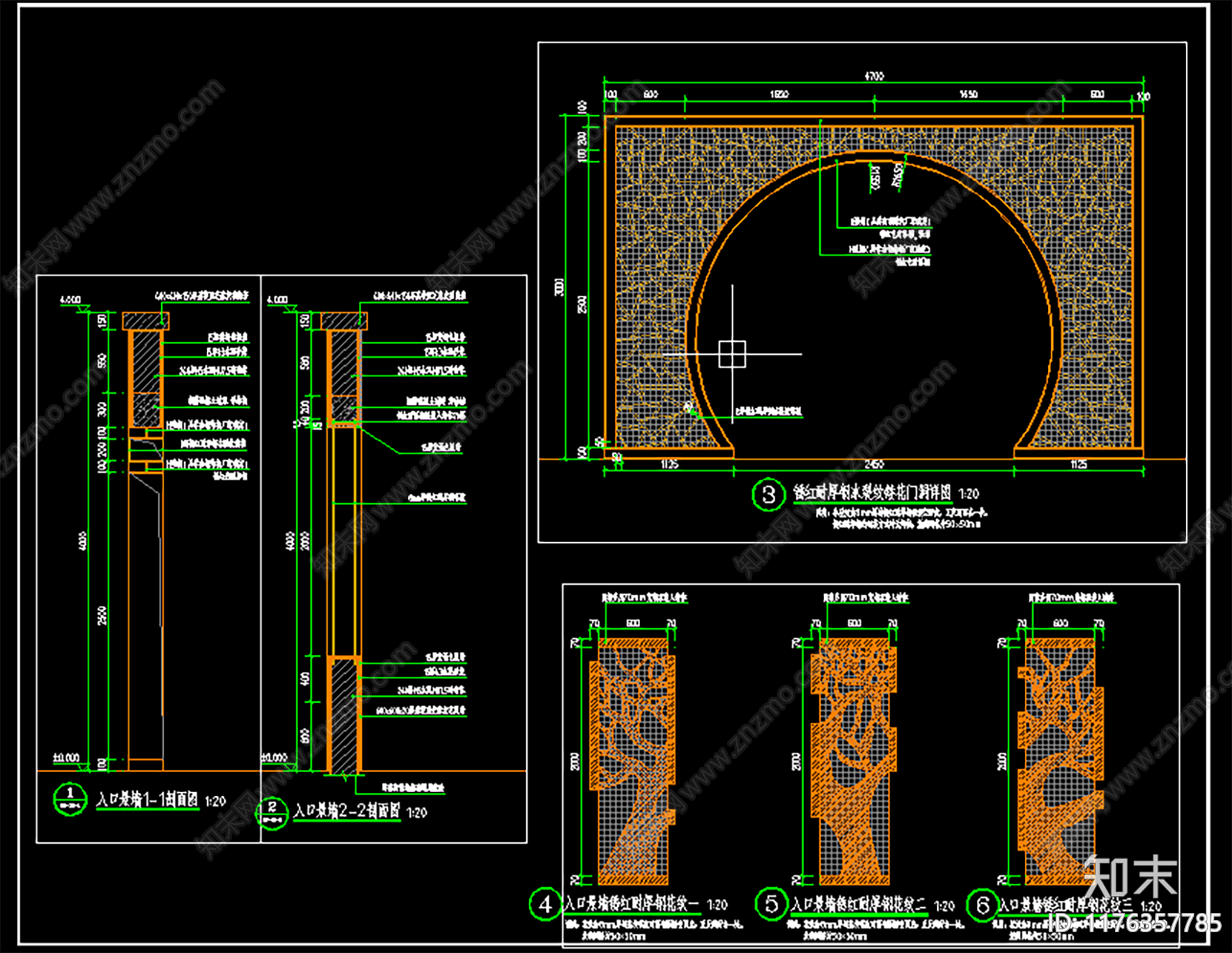
Task: Select the tree pattern three steel panel
Action: click(x=1060, y=761)
